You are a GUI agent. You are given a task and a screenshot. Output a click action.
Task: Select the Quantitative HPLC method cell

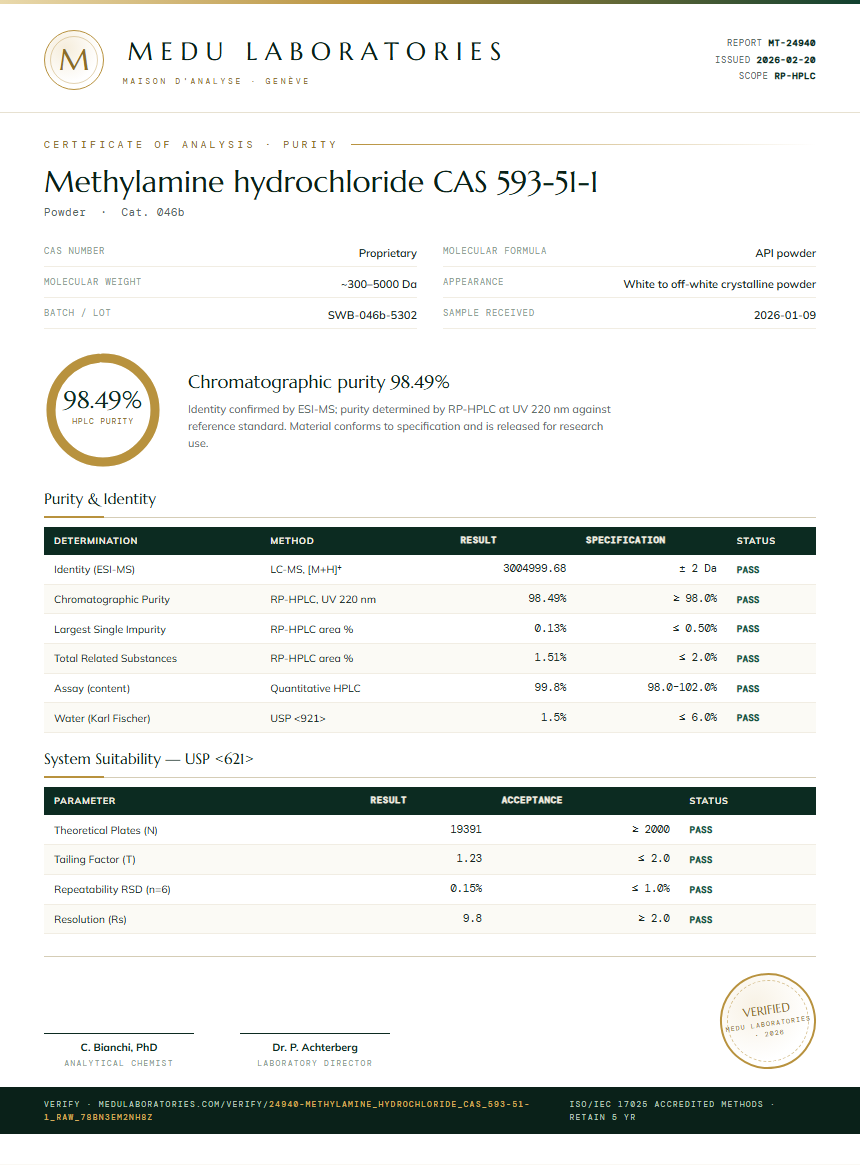point(315,689)
